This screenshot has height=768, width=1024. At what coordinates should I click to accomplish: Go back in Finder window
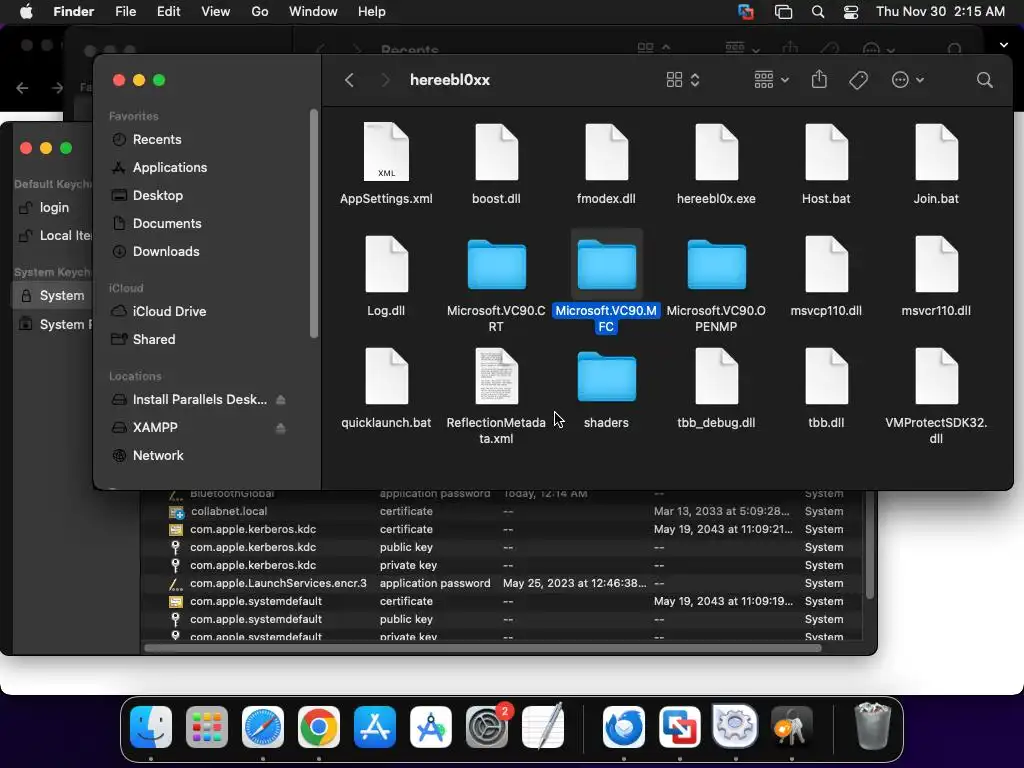tap(349, 80)
